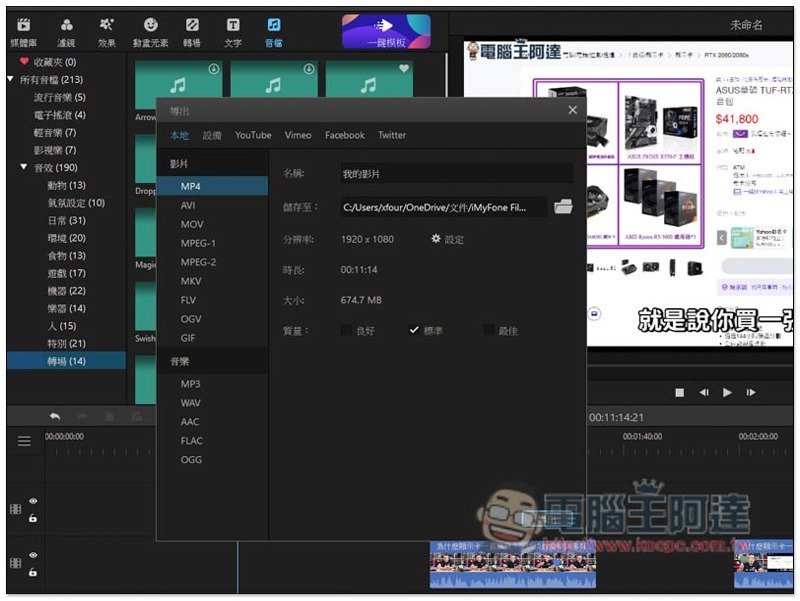Check the 良好 quality option
This screenshot has width=800, height=601.
(x=346, y=330)
